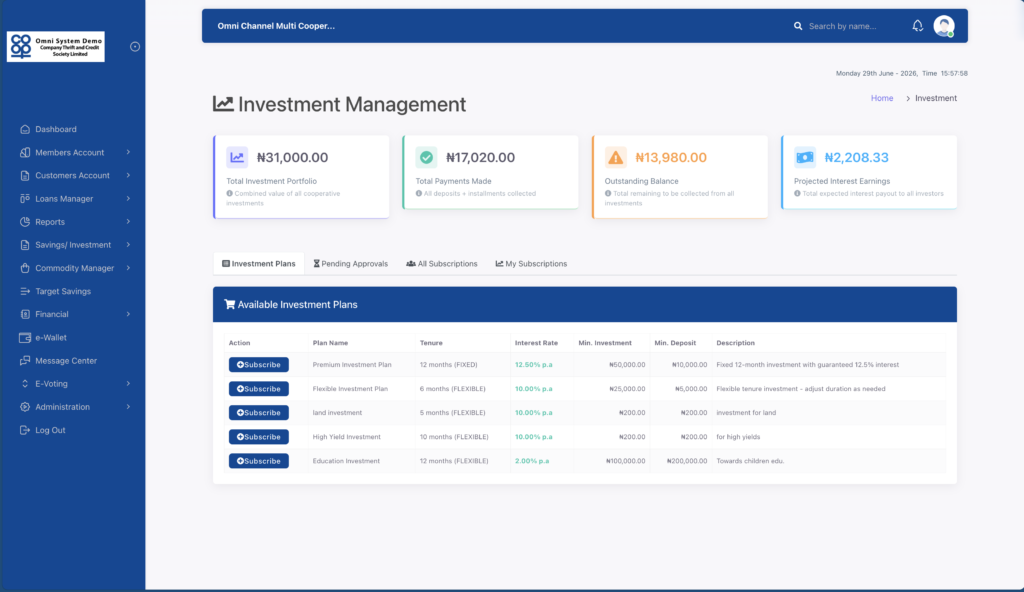Click the Financial sidebar icon
The height and width of the screenshot is (592, 1024).
(25, 314)
